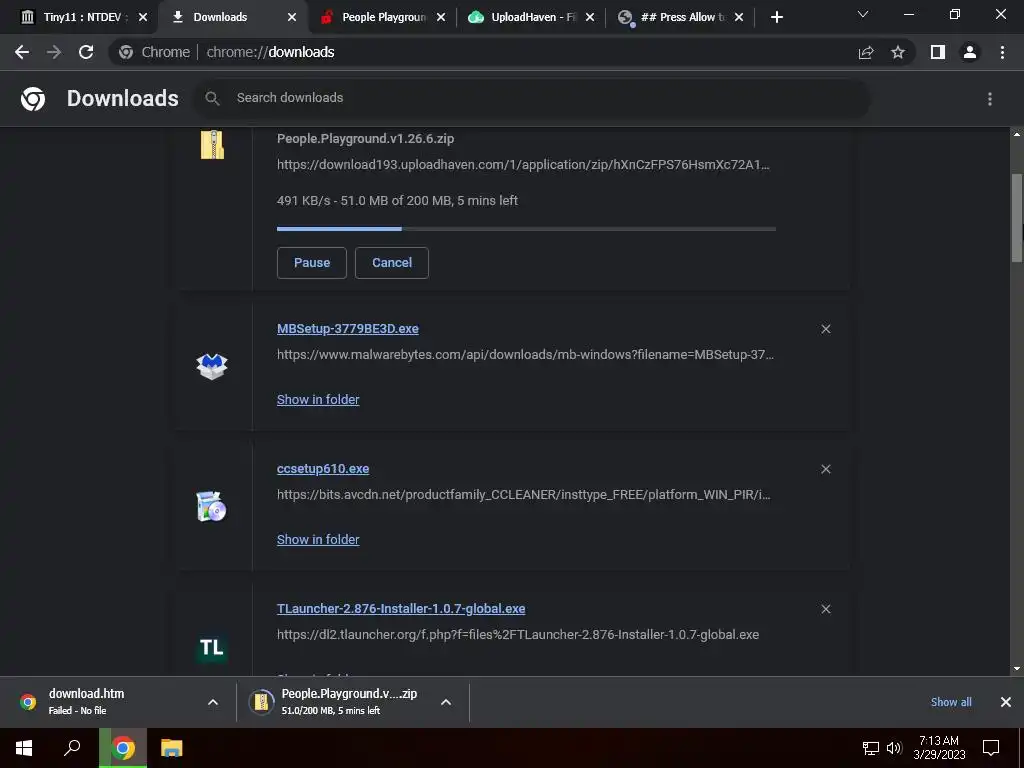Open the notification center icon
Image resolution: width=1024 pixels, height=768 pixels.
click(991, 748)
